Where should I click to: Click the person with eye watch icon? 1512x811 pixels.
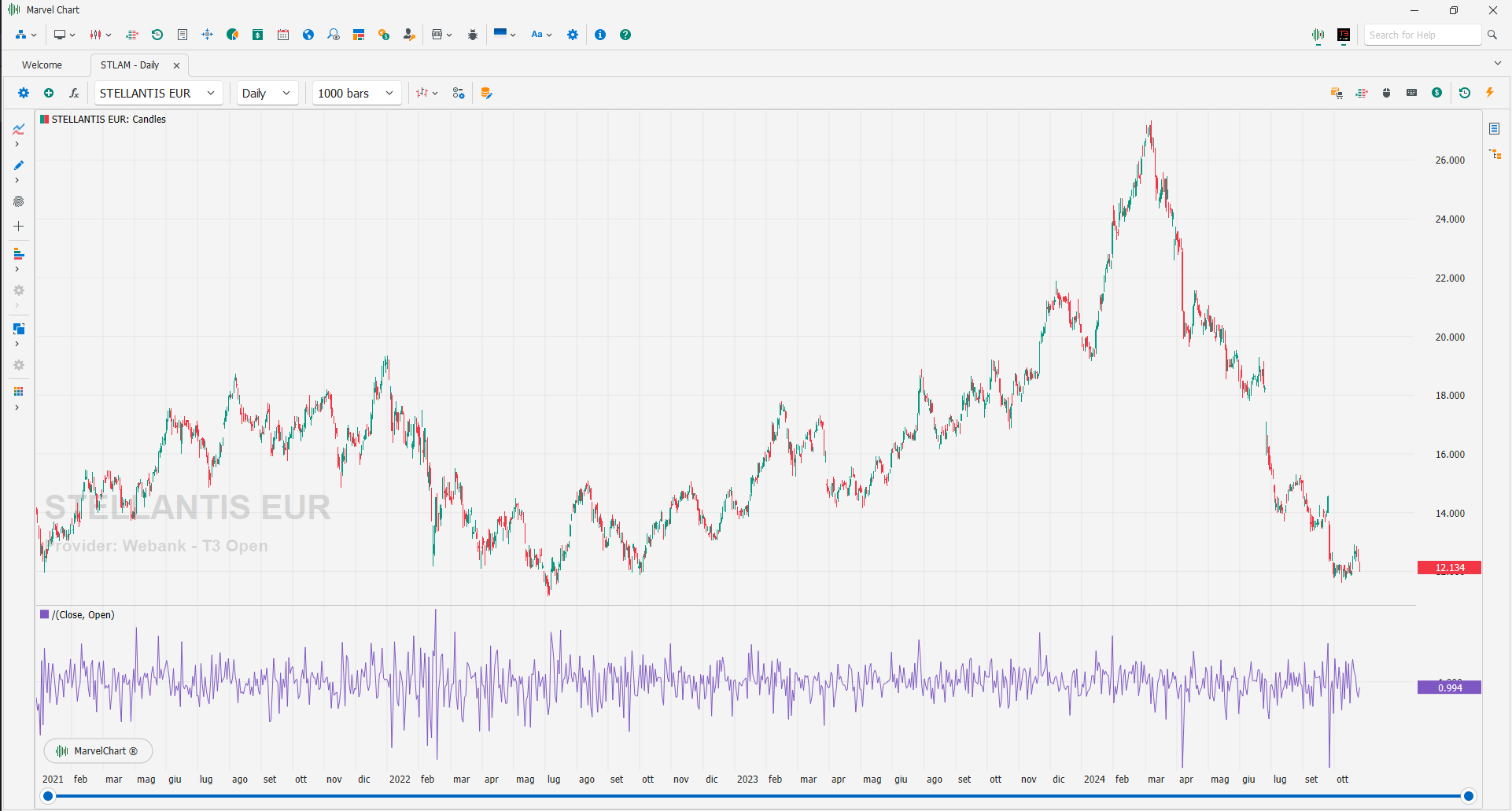(x=334, y=35)
